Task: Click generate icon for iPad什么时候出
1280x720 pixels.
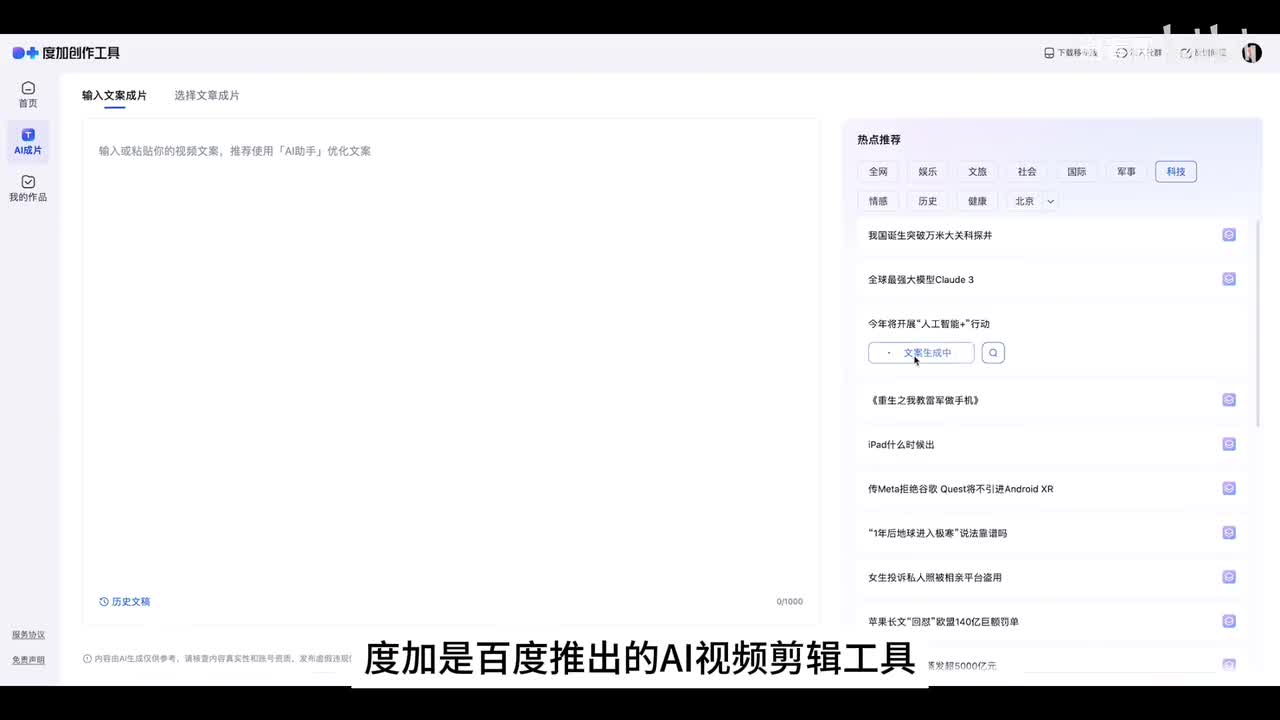Action: [1229, 444]
